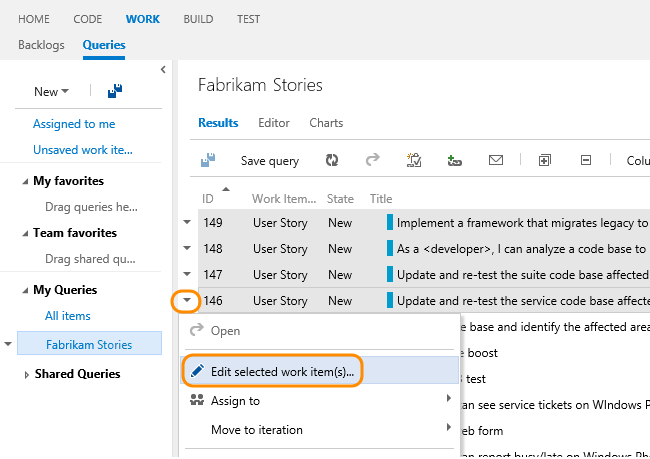
Task: Open the Assigned to me query
Action: (74, 124)
